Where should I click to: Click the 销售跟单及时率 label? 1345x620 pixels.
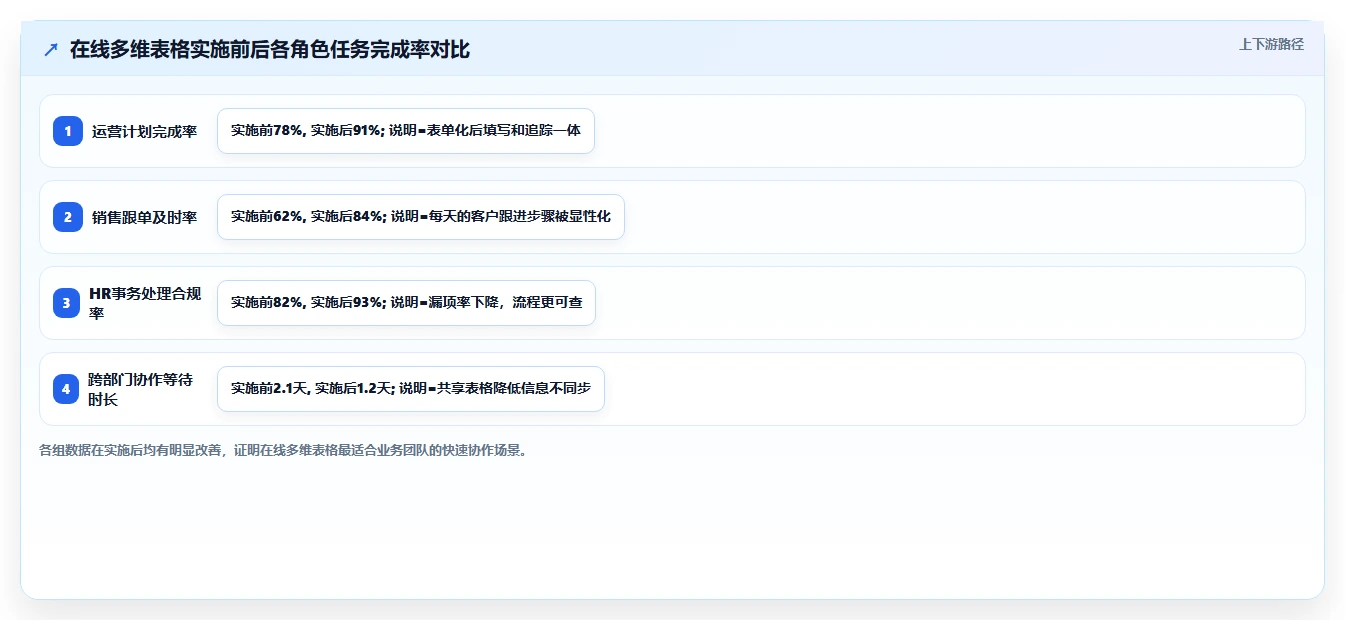point(145,217)
